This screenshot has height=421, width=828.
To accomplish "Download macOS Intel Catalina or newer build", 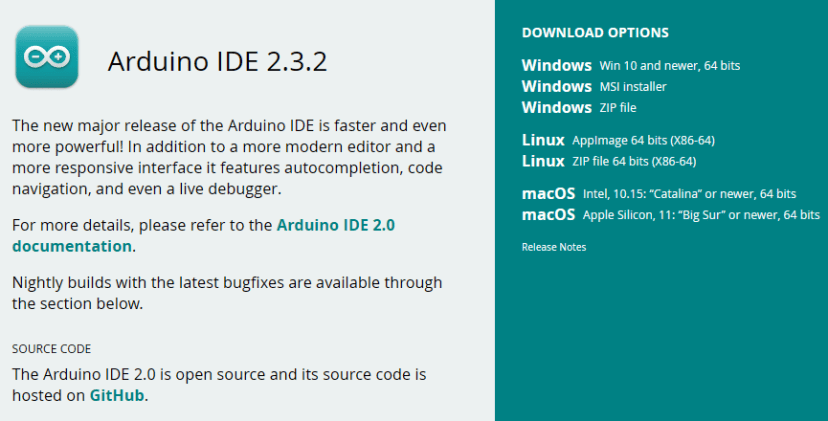I will tap(658, 194).
